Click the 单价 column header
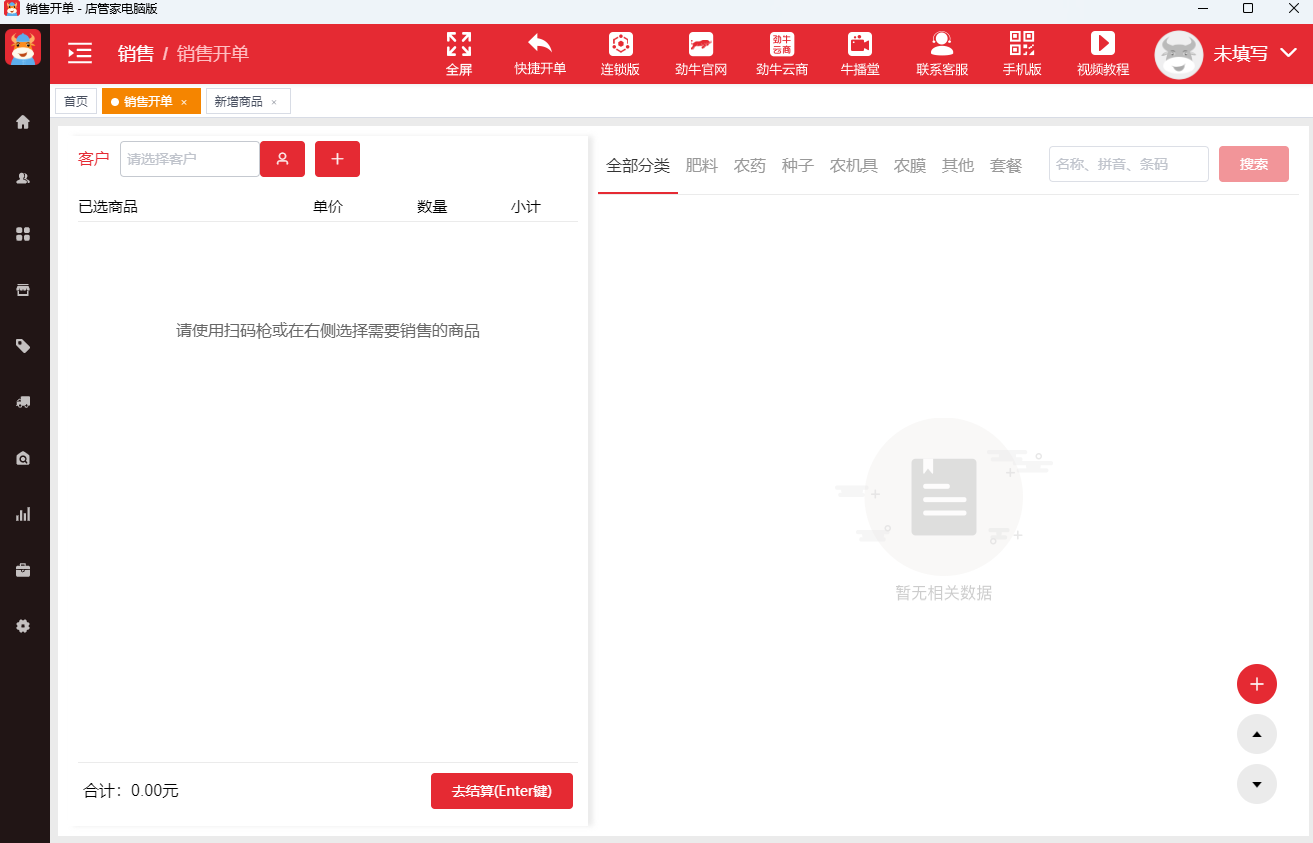This screenshot has width=1313, height=843. coord(328,207)
